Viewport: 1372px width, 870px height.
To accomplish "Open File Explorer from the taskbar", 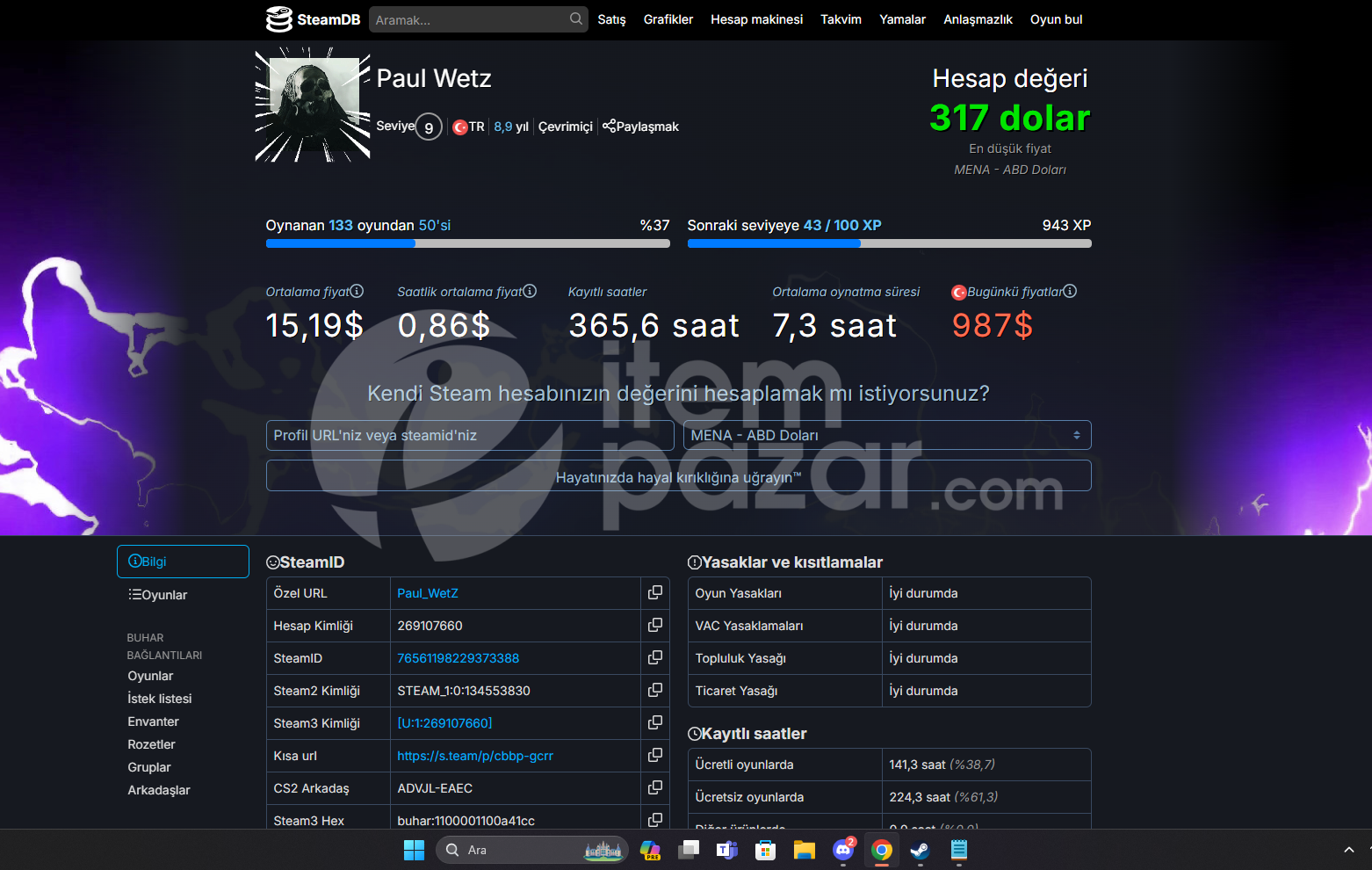I will (805, 850).
